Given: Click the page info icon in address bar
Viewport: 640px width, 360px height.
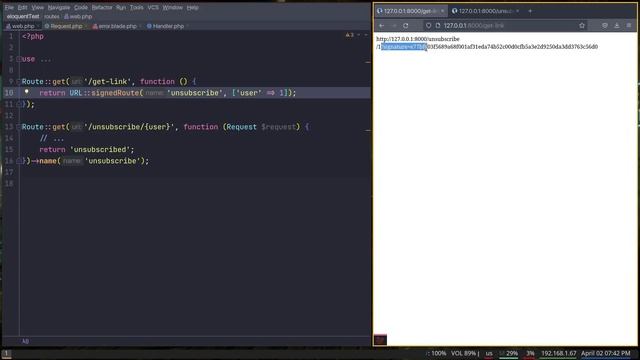Looking at the screenshot, I should click(x=438, y=26).
